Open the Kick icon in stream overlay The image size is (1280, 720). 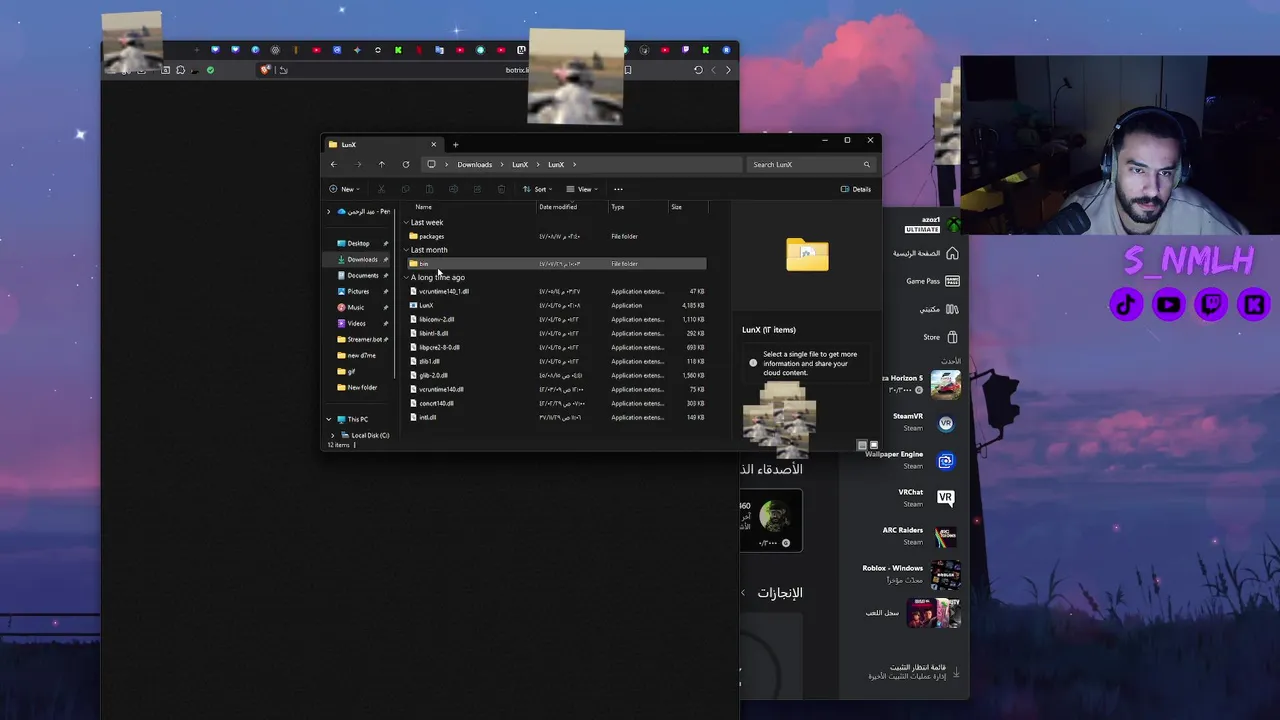[x=1253, y=305]
